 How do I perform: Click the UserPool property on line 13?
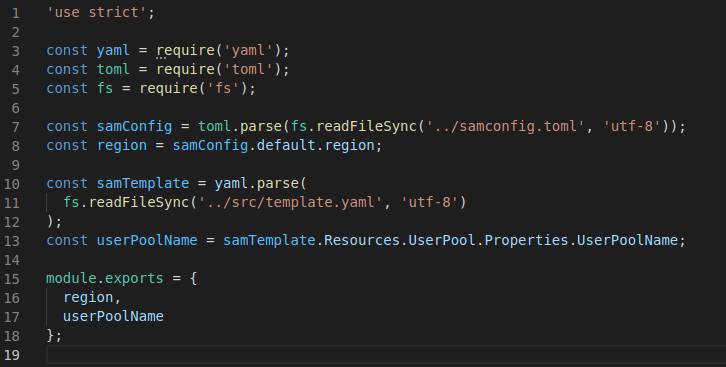[x=442, y=240]
